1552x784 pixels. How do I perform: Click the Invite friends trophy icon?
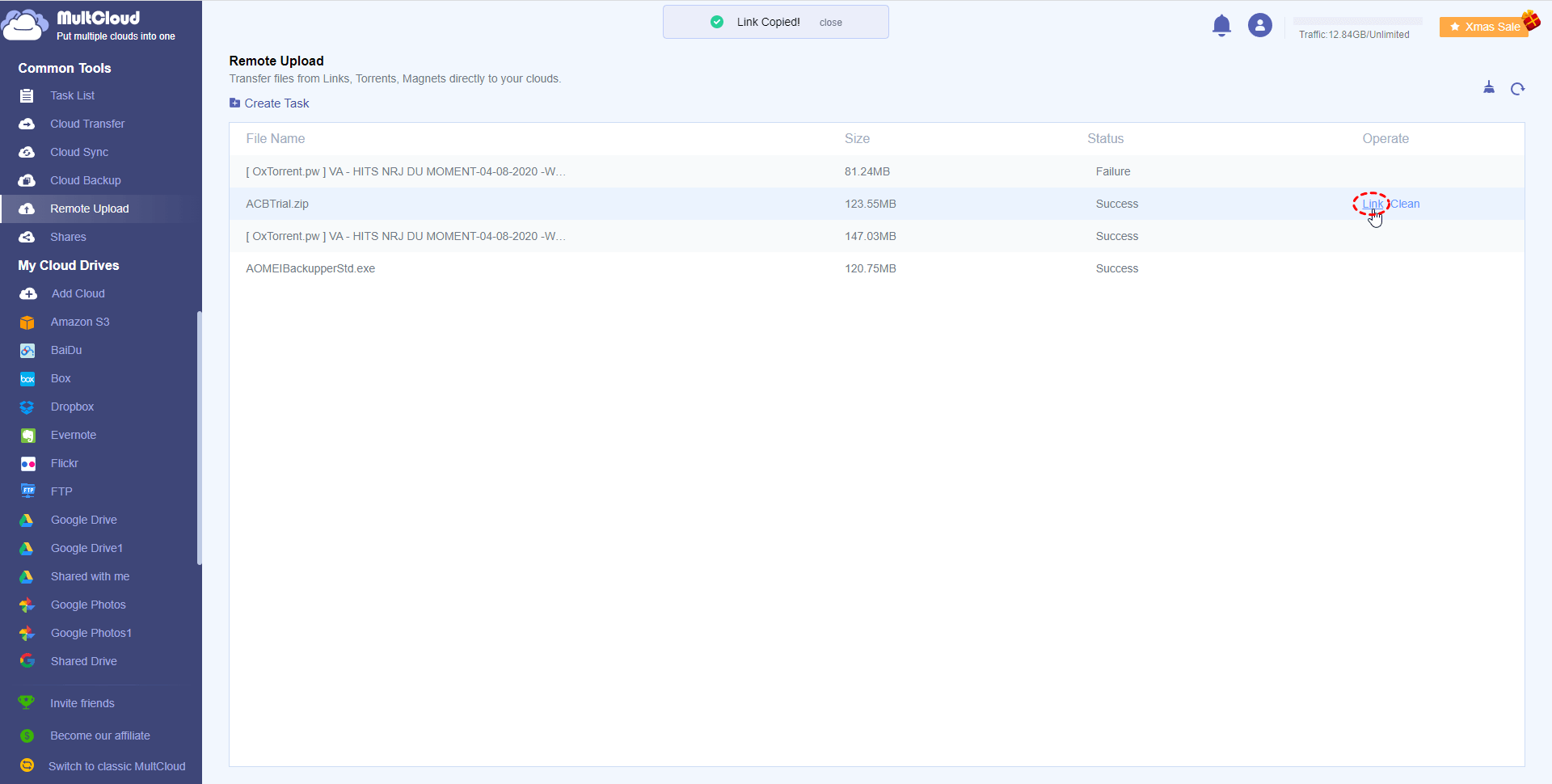tap(27, 702)
